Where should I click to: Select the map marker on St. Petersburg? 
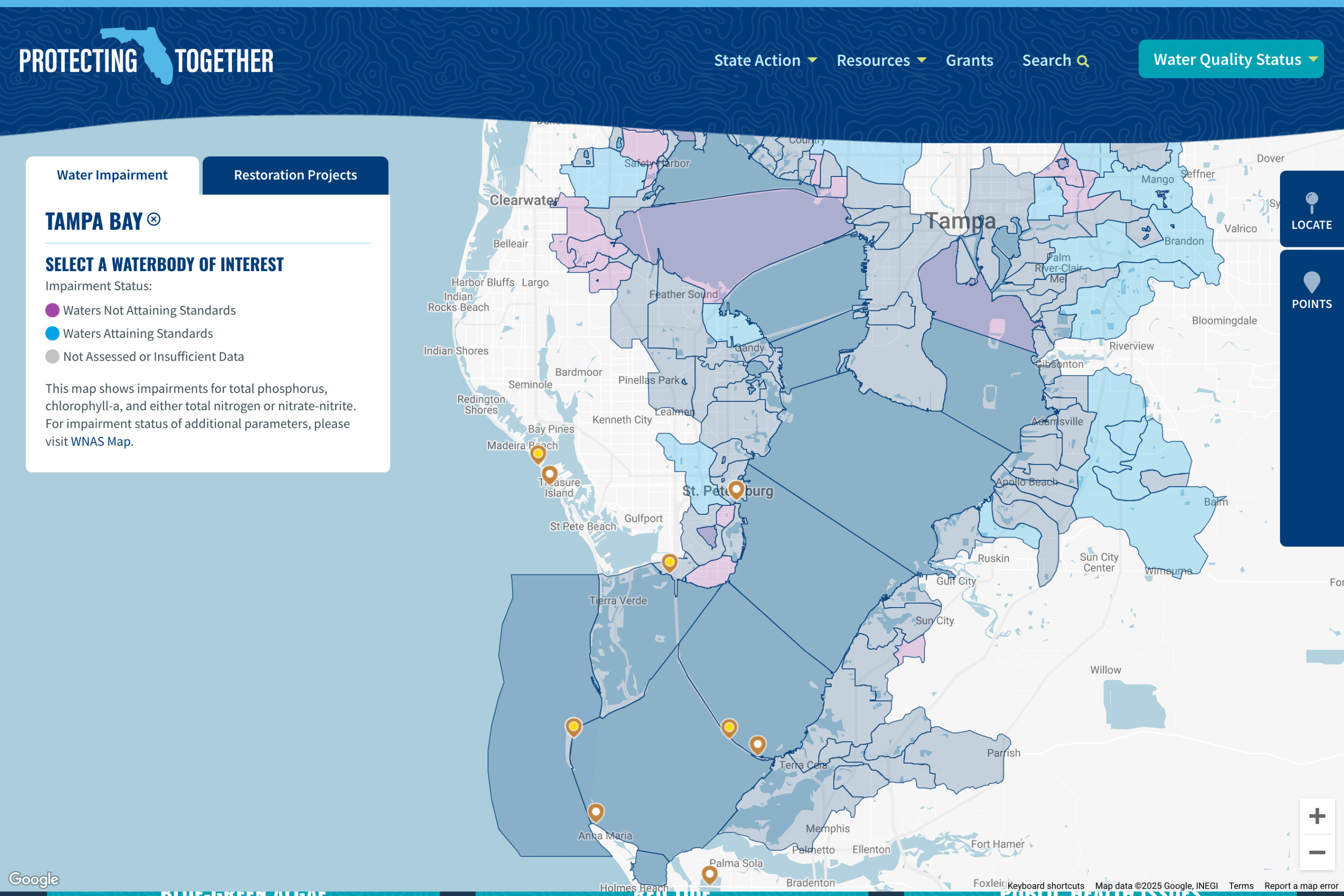point(736,489)
